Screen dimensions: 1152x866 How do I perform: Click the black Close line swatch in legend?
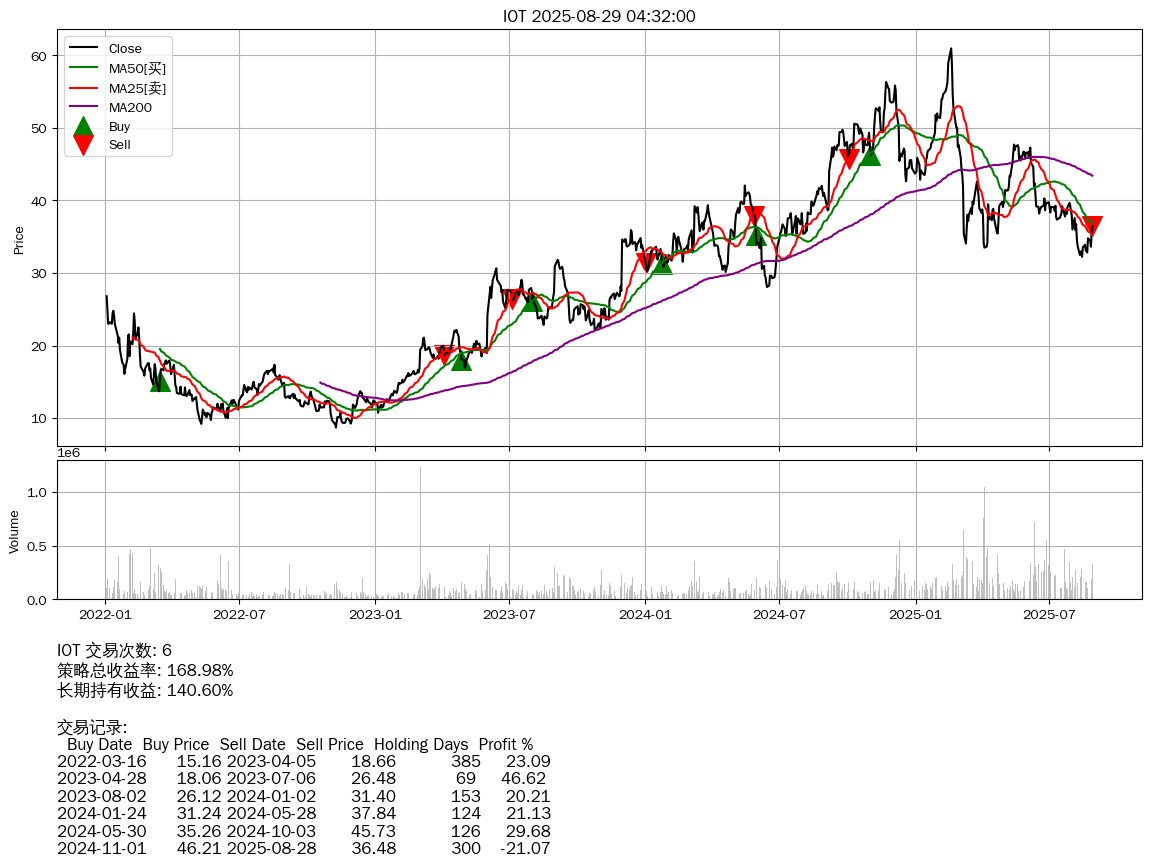(x=84, y=49)
